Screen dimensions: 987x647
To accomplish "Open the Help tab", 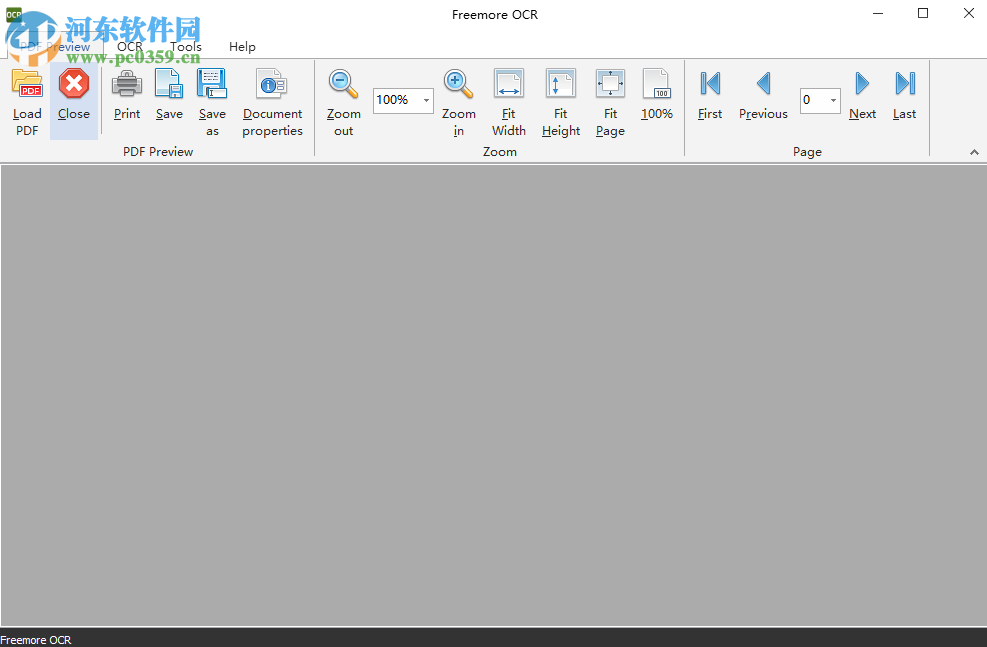I will 242,47.
